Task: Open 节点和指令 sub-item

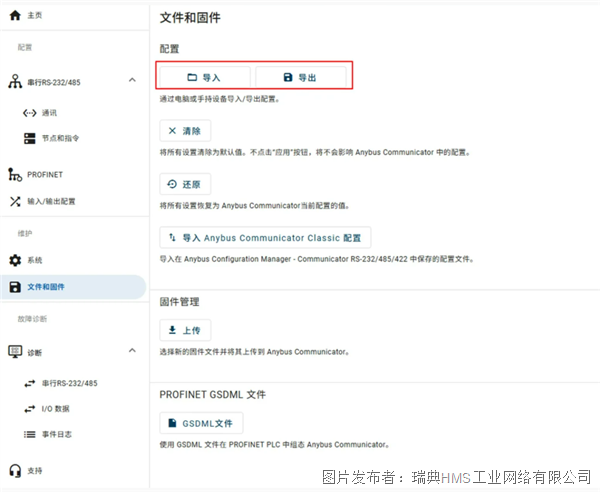Action: coord(60,138)
